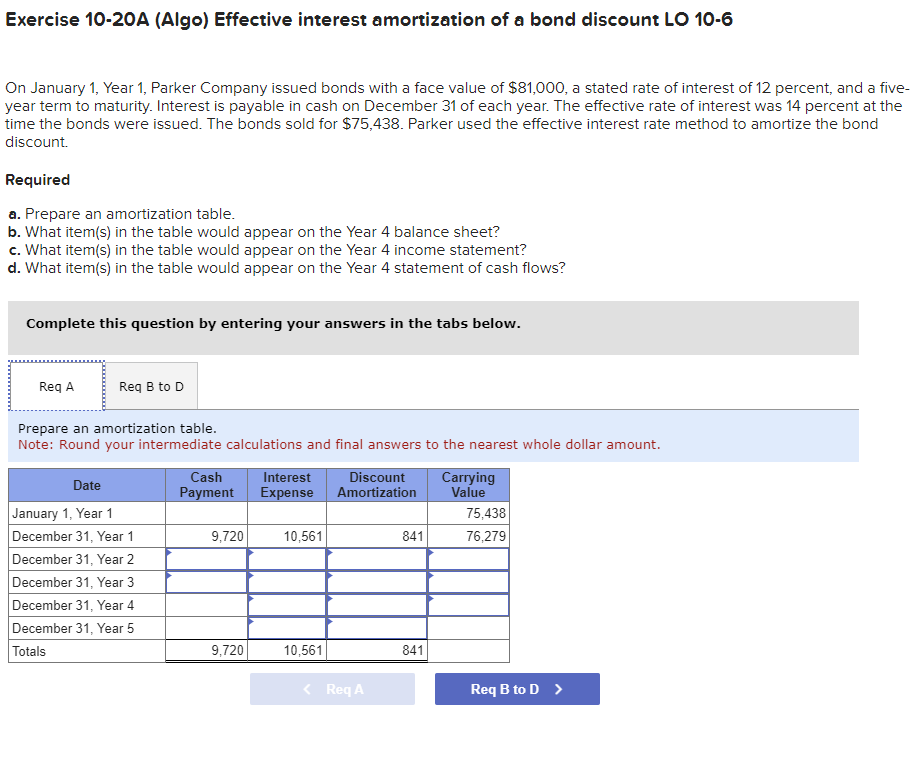
Task: Select the January 1, Year 1 row label
Action: click(x=60, y=513)
